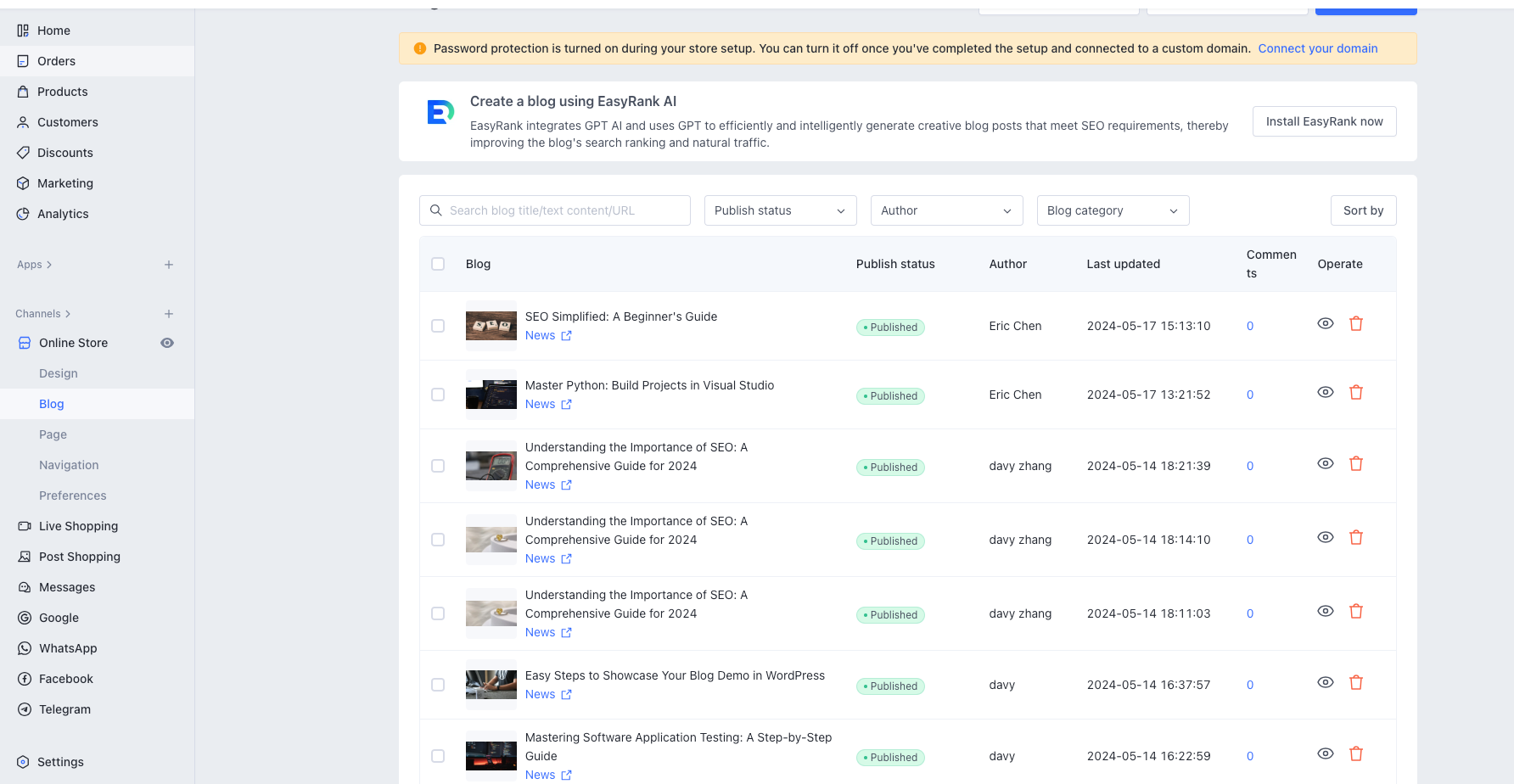
Task: Click the Google icon in sidebar
Action: 25,618
